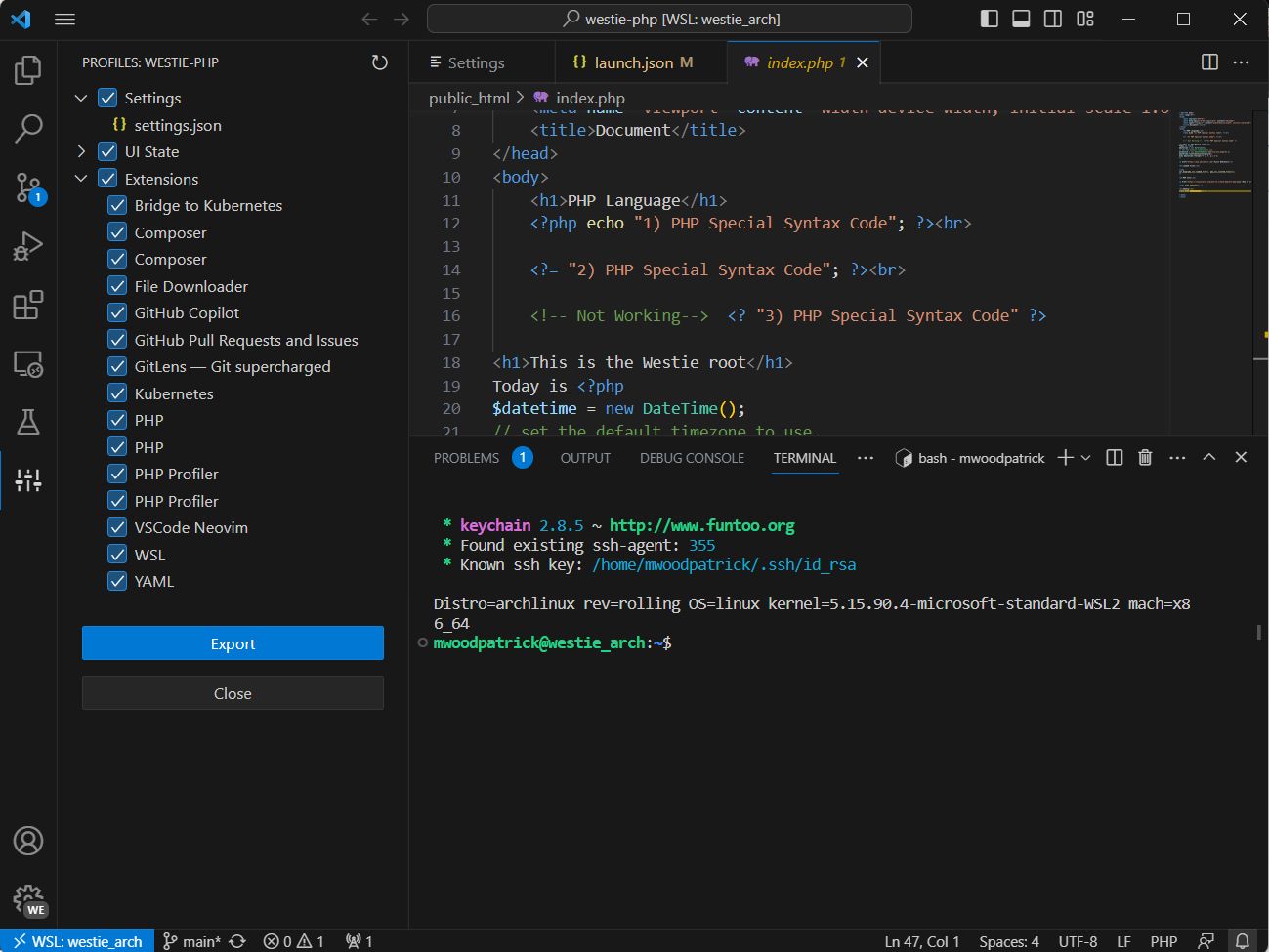This screenshot has width=1269, height=952.
Task: Open the Source Control view
Action: (29, 187)
